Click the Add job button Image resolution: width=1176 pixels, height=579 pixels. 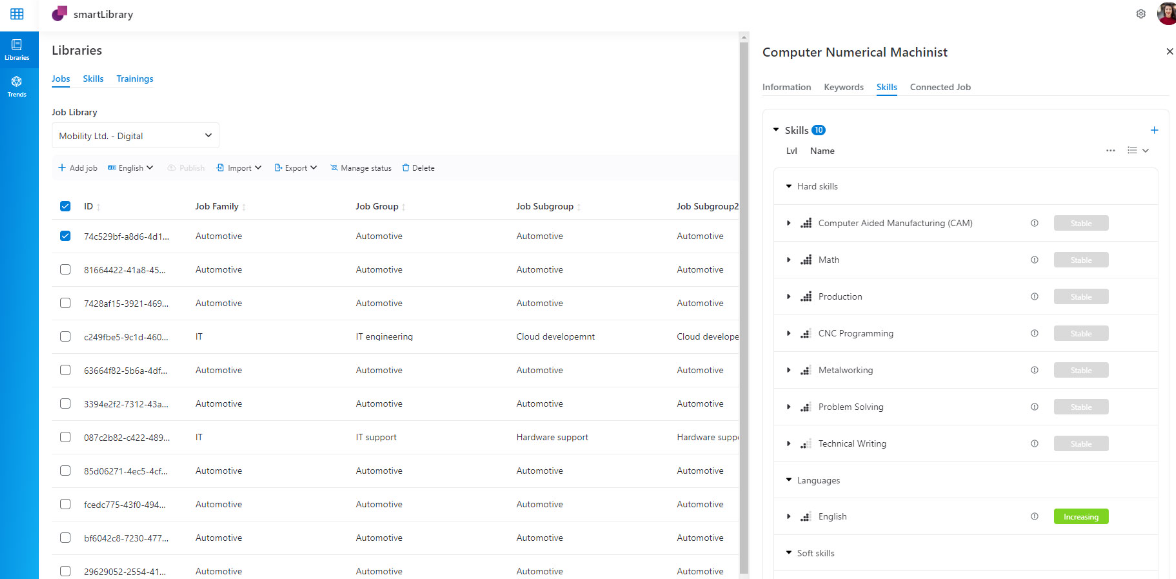[78, 168]
